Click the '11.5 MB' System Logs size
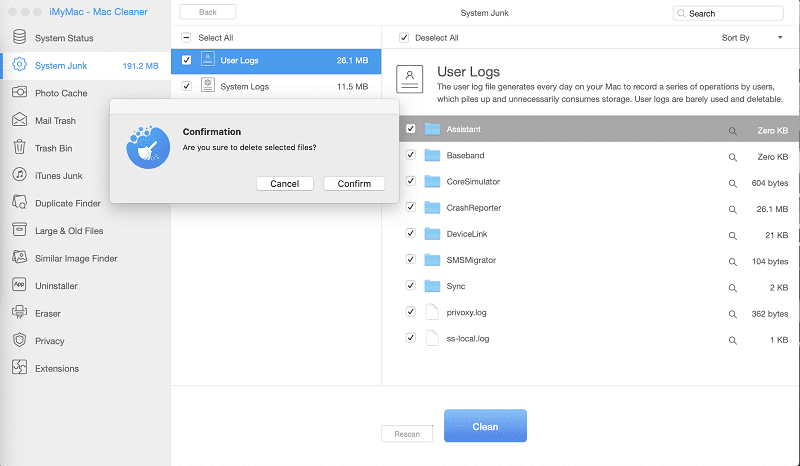The width and height of the screenshot is (800, 466). point(352,86)
